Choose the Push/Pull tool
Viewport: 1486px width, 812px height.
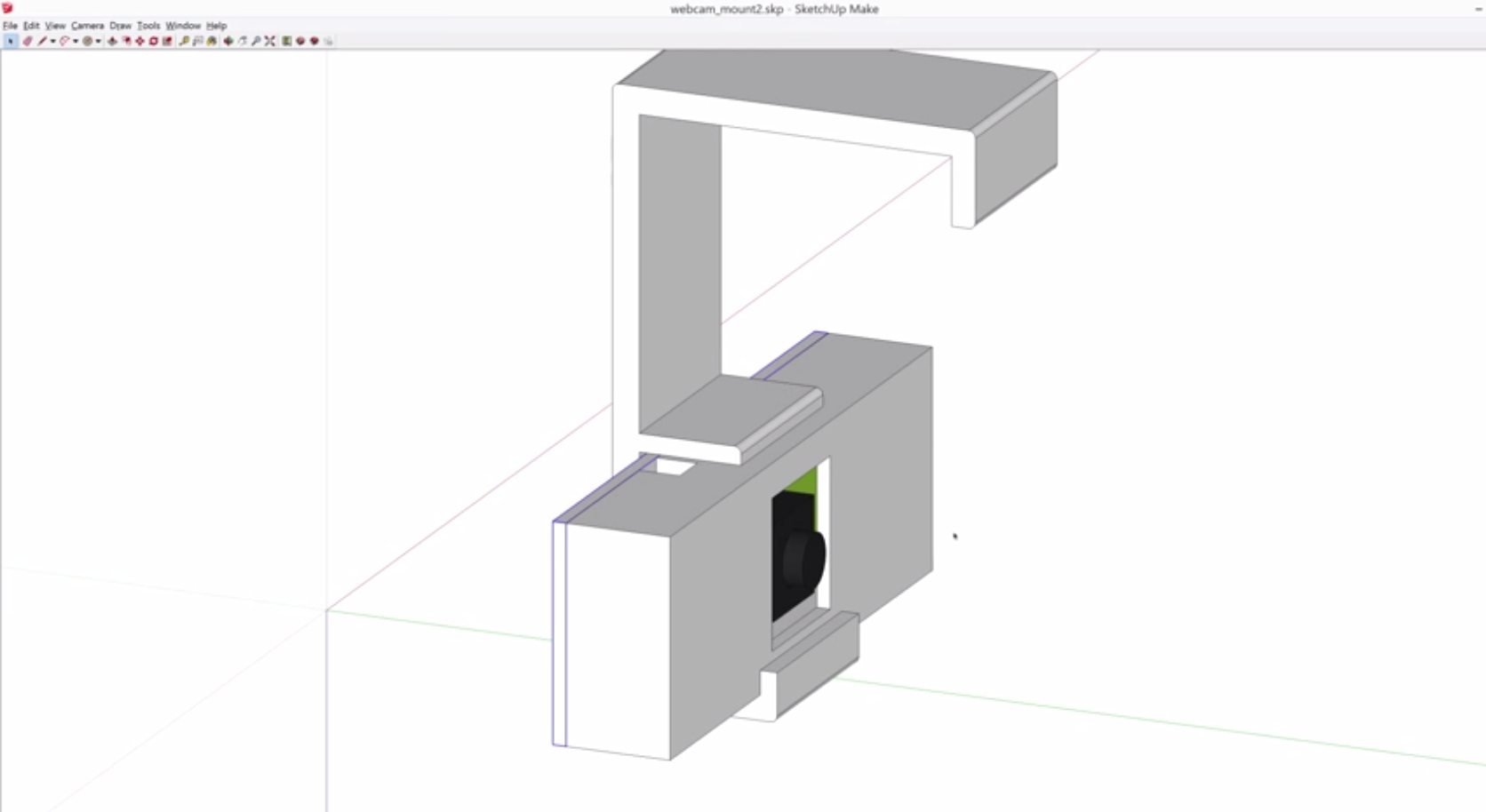(113, 41)
